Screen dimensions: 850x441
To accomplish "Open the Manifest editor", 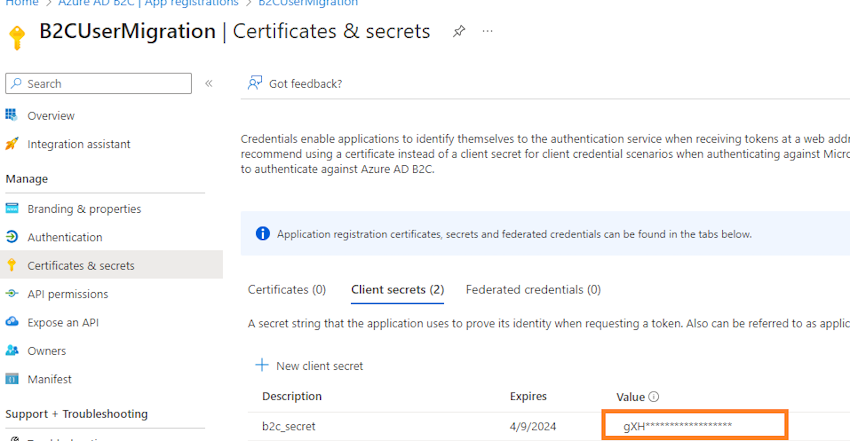I will pos(49,379).
